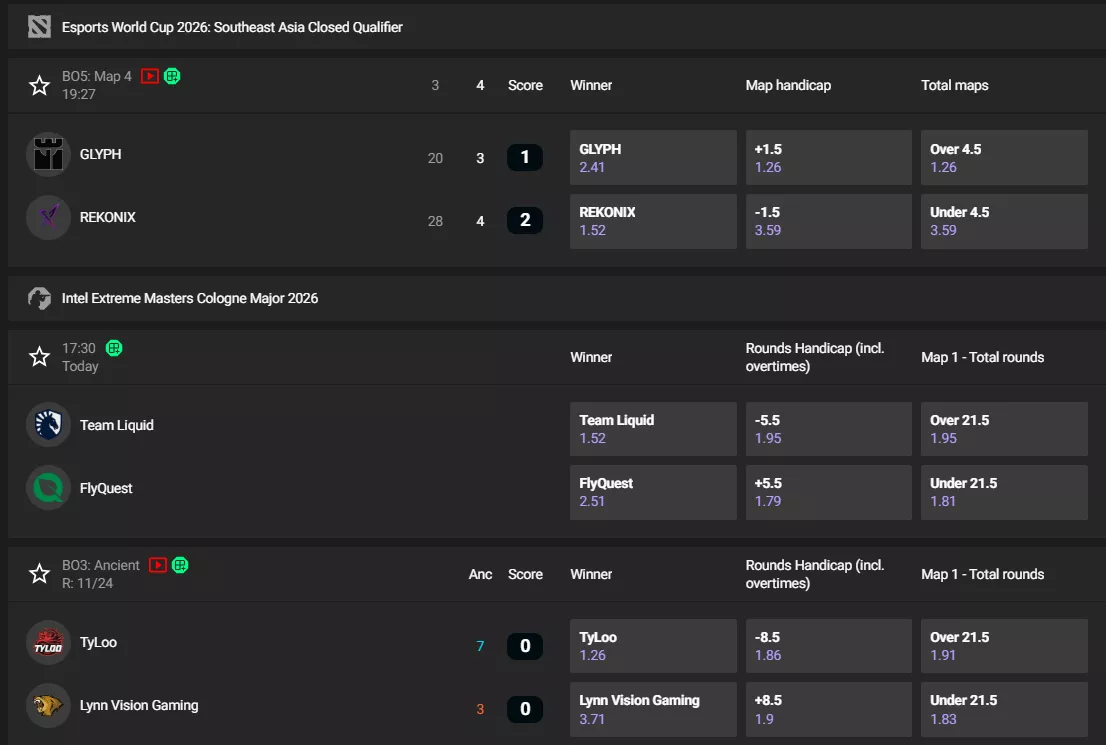Click the TyLoo team logo
This screenshot has height=745, width=1106.
tap(49, 642)
